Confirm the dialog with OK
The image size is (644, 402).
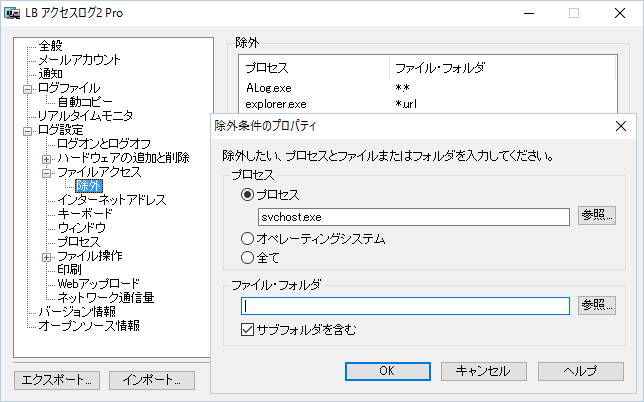pyautogui.click(x=388, y=371)
